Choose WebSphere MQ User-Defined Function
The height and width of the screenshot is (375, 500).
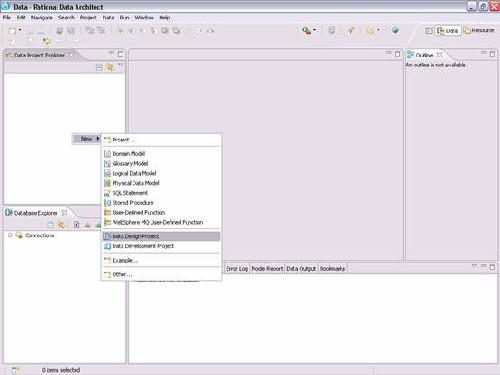162,222
